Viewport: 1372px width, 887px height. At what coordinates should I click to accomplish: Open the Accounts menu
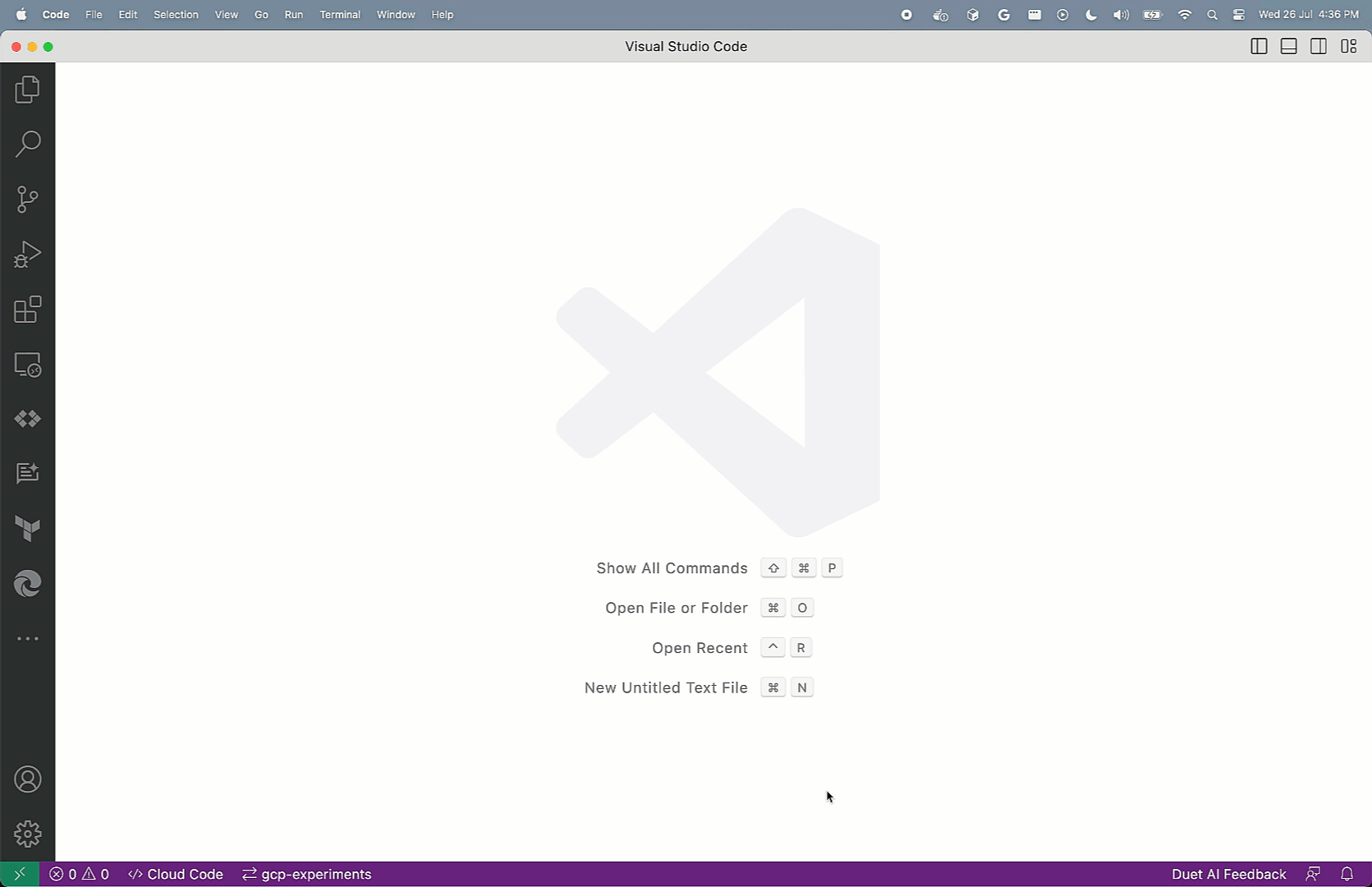(27, 779)
